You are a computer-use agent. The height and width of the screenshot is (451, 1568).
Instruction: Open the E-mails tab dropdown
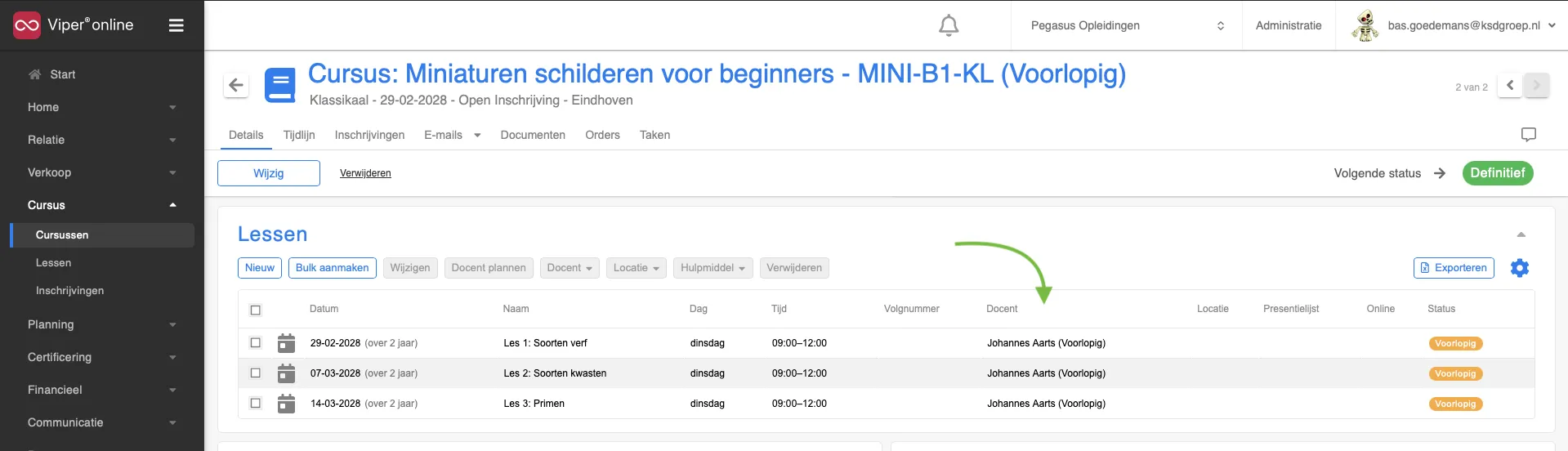(477, 136)
